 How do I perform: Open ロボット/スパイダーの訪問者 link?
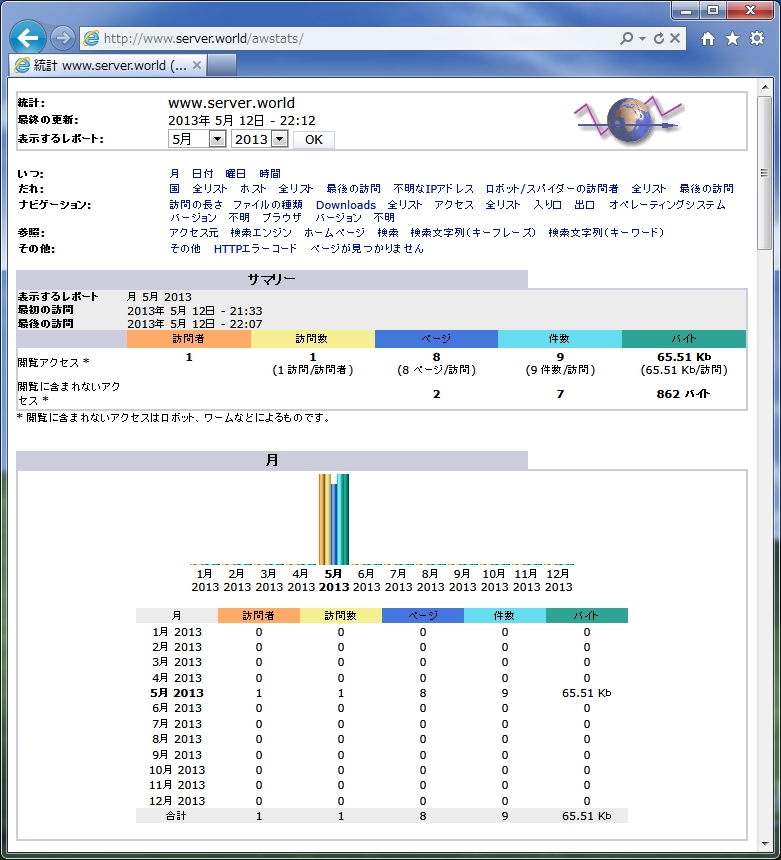click(552, 189)
